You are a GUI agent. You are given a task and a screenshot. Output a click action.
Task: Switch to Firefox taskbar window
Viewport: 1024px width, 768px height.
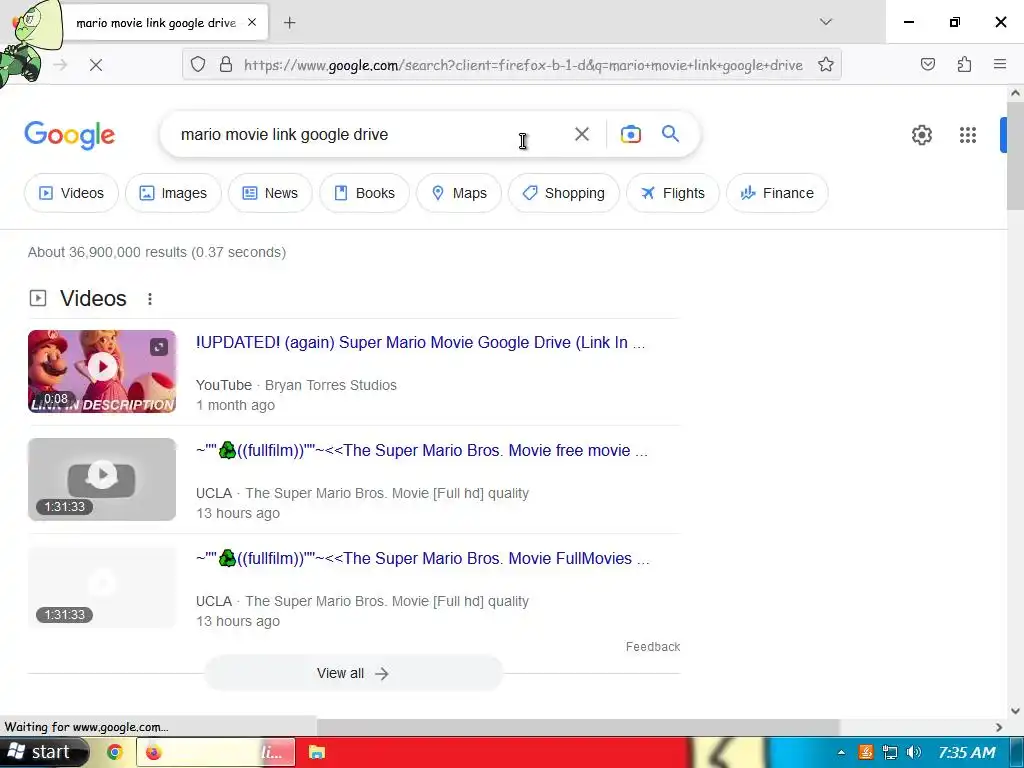(216, 752)
